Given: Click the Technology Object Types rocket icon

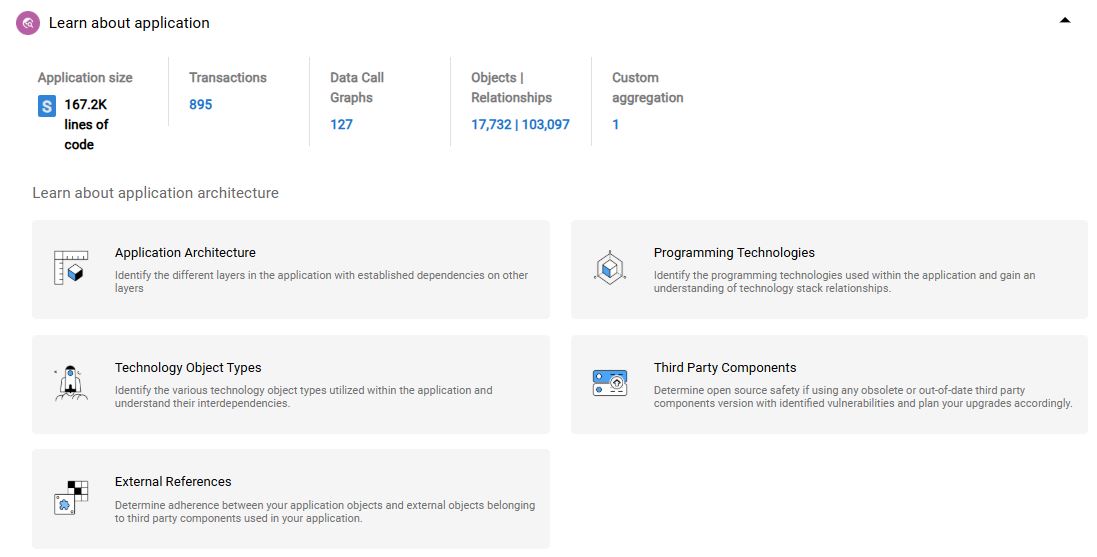Looking at the screenshot, I should pos(71,383).
